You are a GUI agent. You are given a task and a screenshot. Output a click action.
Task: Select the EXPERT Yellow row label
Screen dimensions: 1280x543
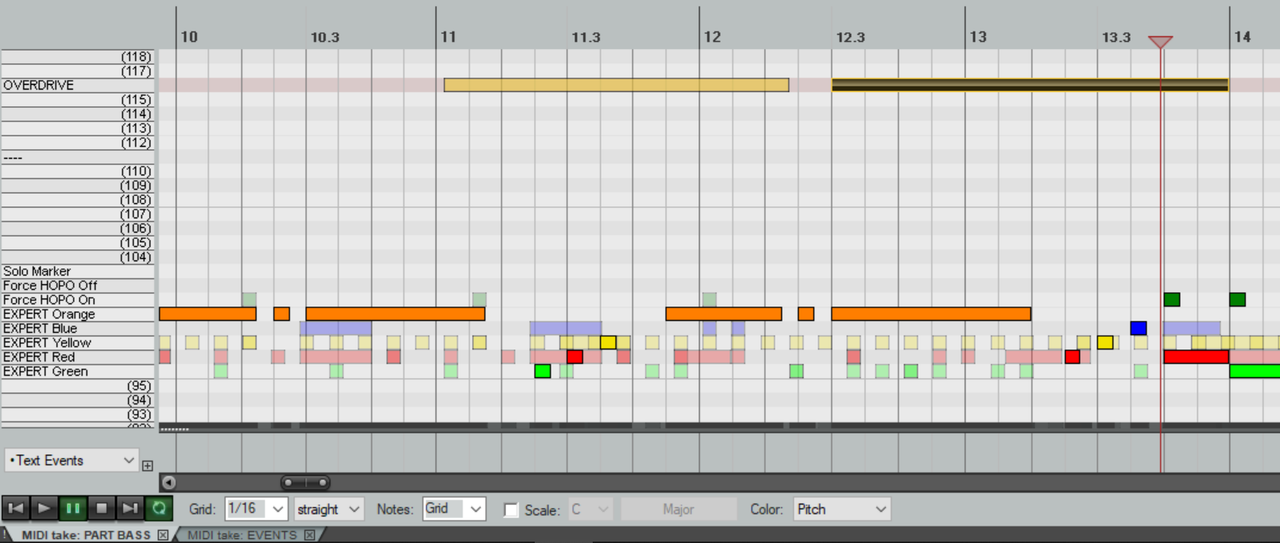(78, 343)
